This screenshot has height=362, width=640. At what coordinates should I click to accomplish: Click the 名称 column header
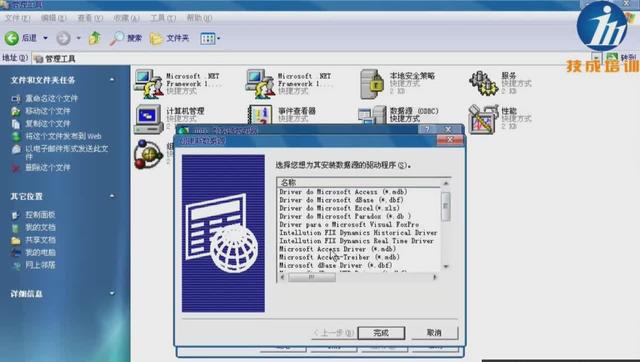coord(359,182)
